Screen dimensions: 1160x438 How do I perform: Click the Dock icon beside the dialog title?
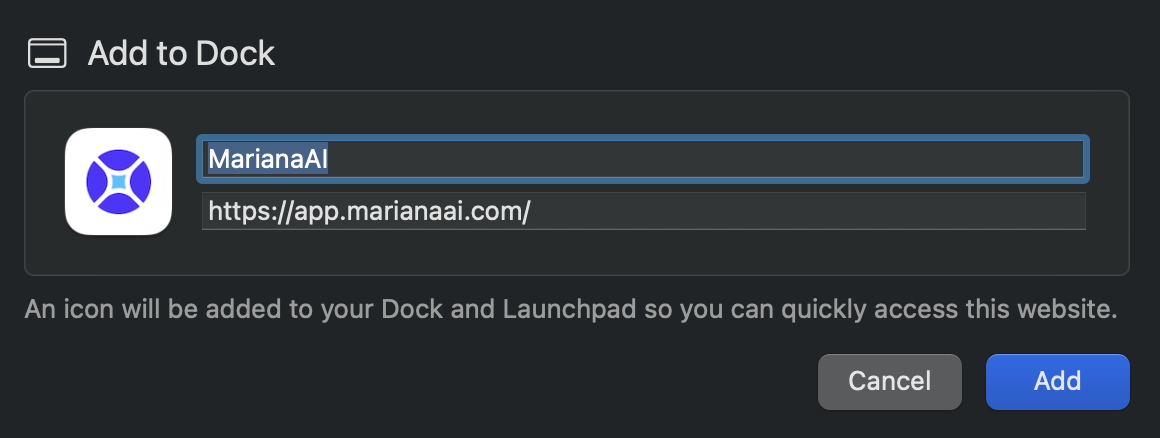tap(47, 52)
